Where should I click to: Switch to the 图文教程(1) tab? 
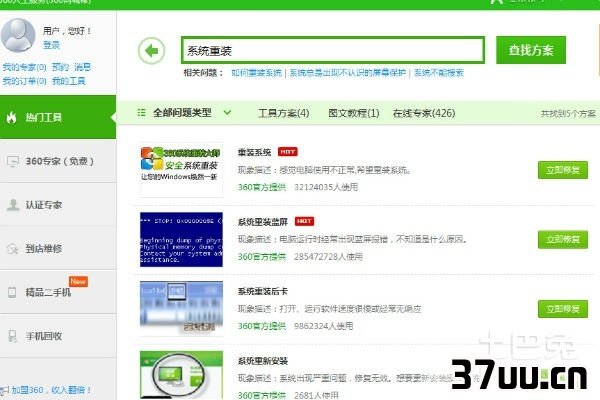point(354,113)
